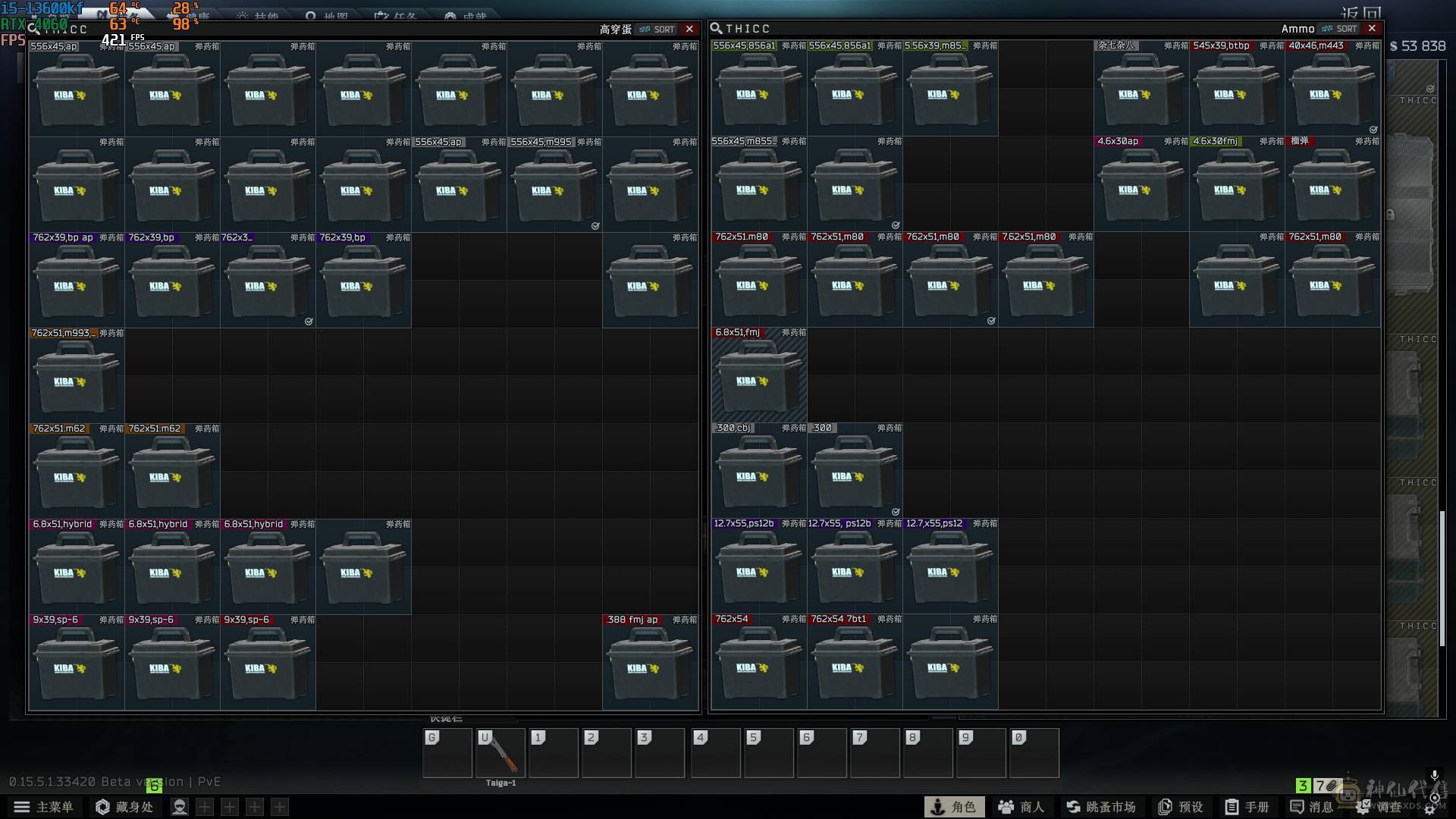Select the 762x51,m993 ammo box
The height and width of the screenshot is (819, 1456).
click(x=77, y=375)
